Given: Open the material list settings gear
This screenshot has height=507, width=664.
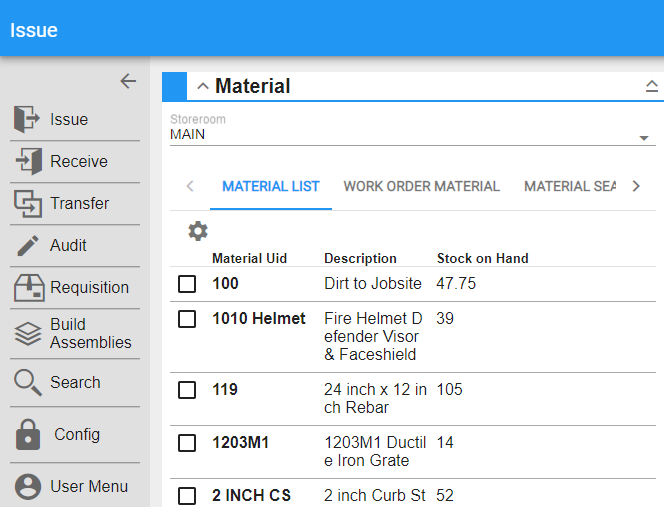Looking at the screenshot, I should point(198,231).
